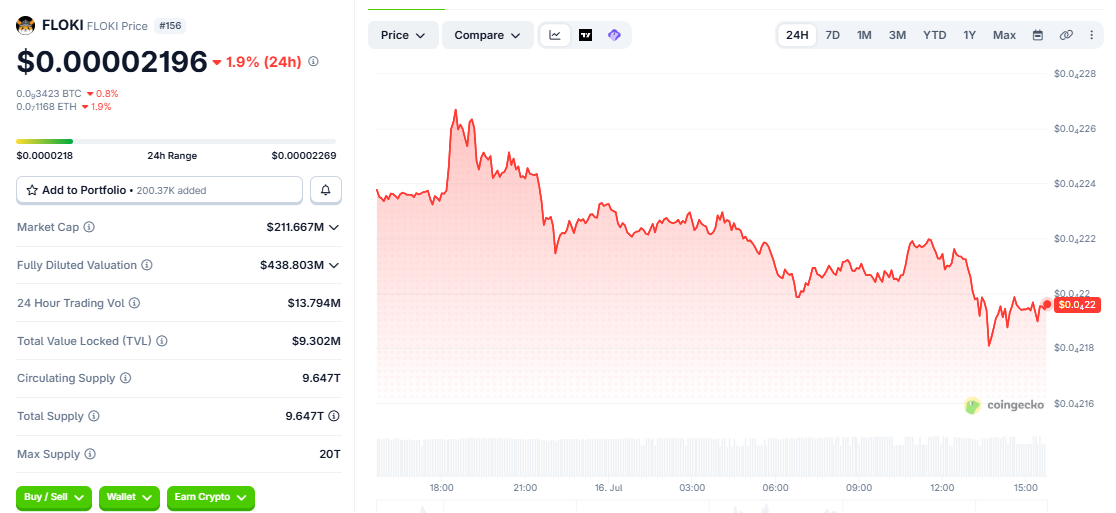The width and height of the screenshot is (1116, 513).
Task: Open info icon beside 9.647T total supply value
Action: click(x=334, y=416)
